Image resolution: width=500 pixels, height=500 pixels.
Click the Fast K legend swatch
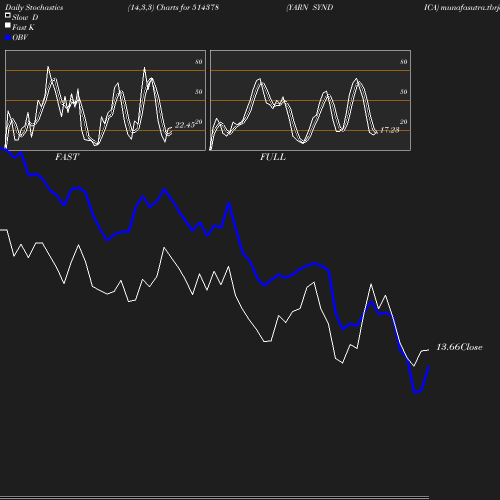8,25
